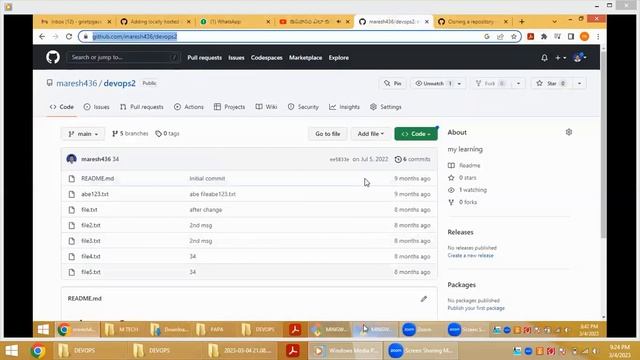Edit README.md with the pencil icon
This screenshot has height=360, width=640.
pos(424,299)
